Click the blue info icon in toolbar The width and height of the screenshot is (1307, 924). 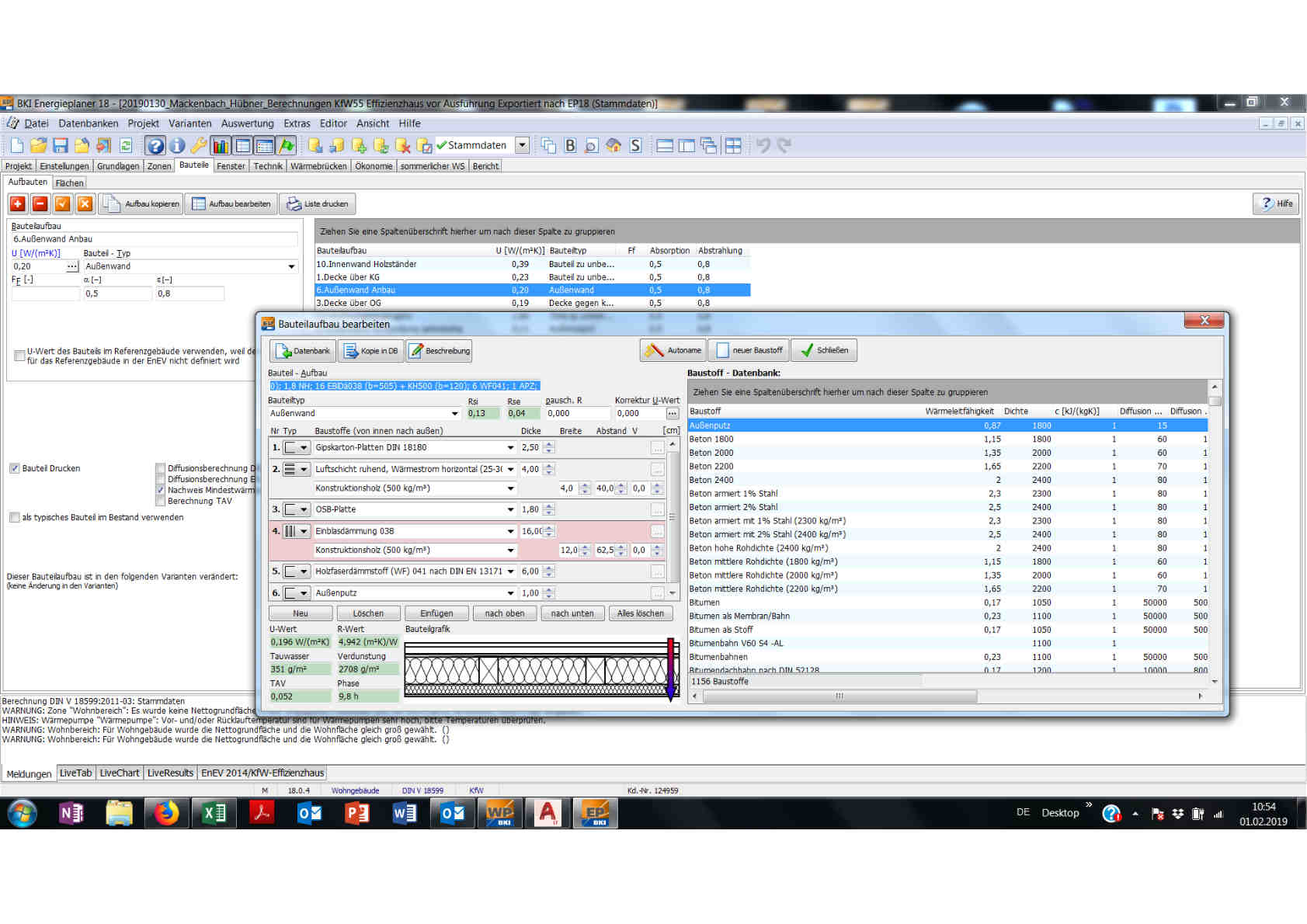tap(177, 145)
